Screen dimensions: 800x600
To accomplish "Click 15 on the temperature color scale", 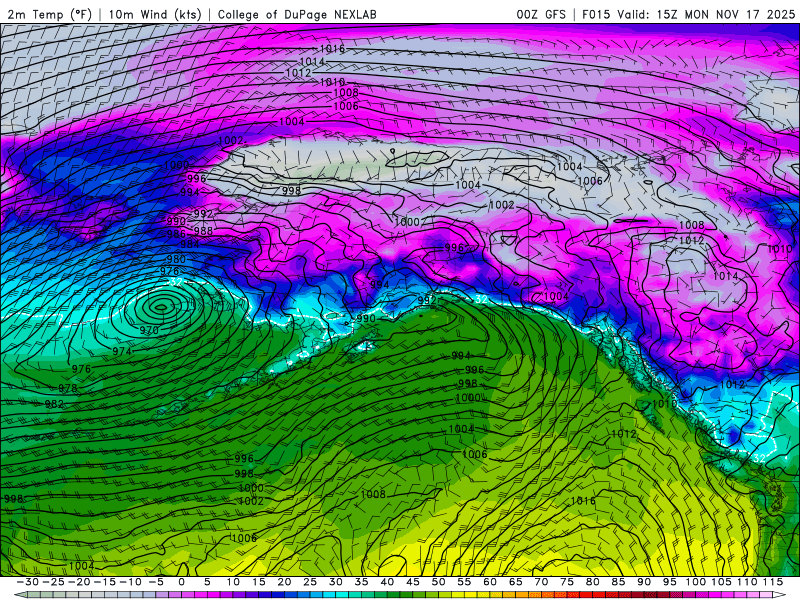I will click(259, 582).
